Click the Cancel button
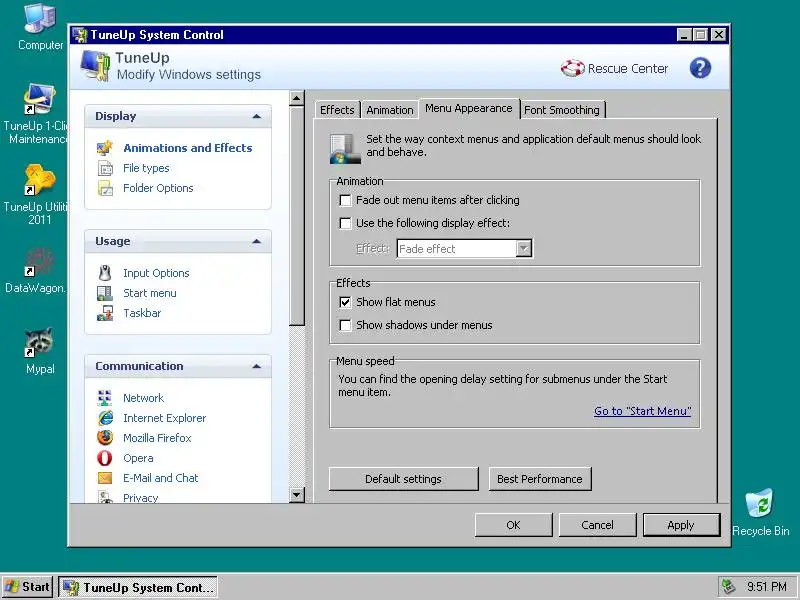Viewport: 800px width, 600px height. [597, 525]
